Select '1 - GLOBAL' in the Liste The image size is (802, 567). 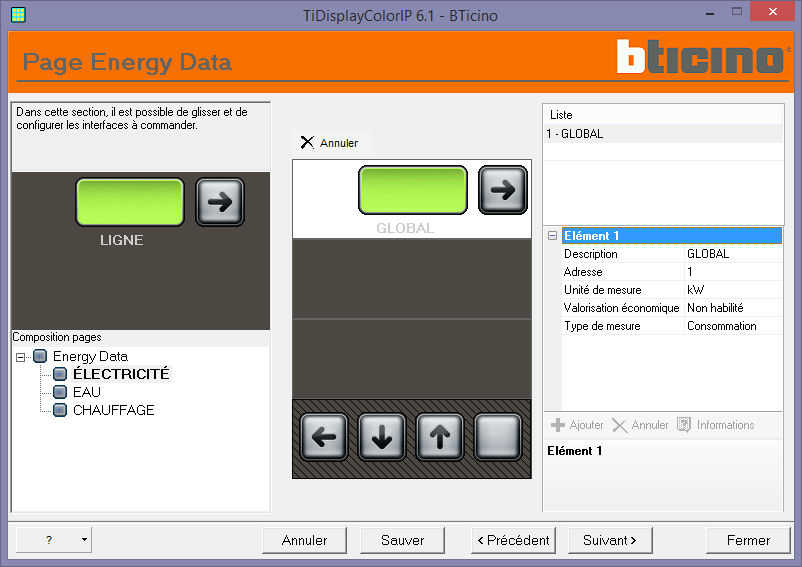click(x=663, y=134)
